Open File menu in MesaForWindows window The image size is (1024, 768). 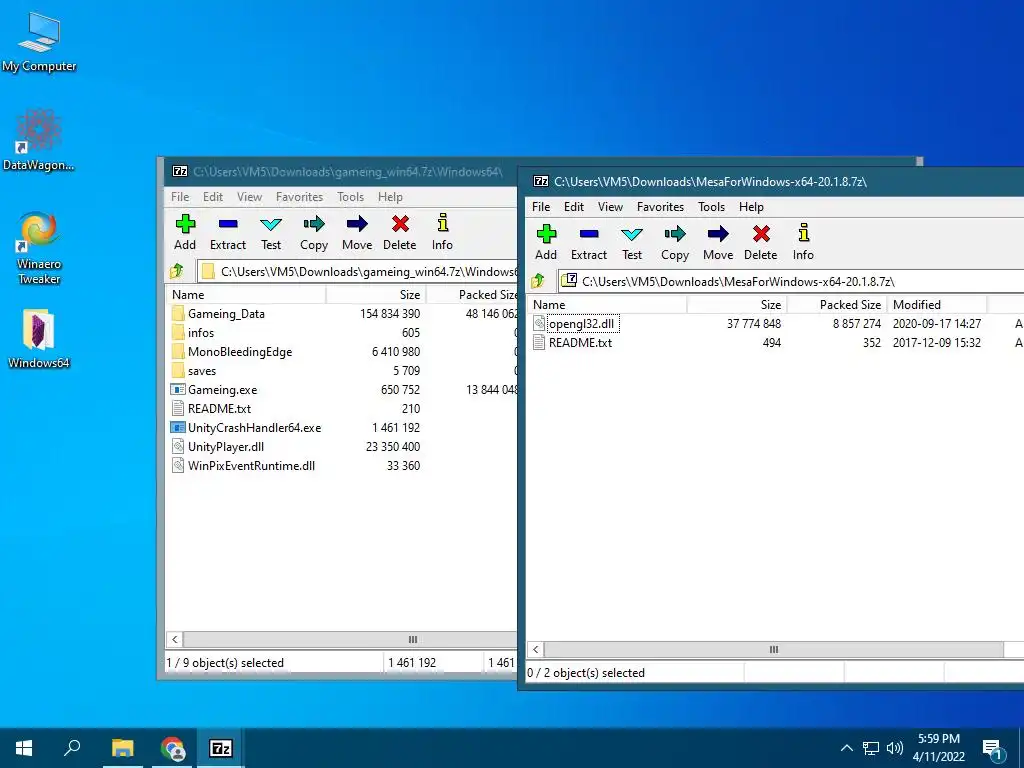541,207
